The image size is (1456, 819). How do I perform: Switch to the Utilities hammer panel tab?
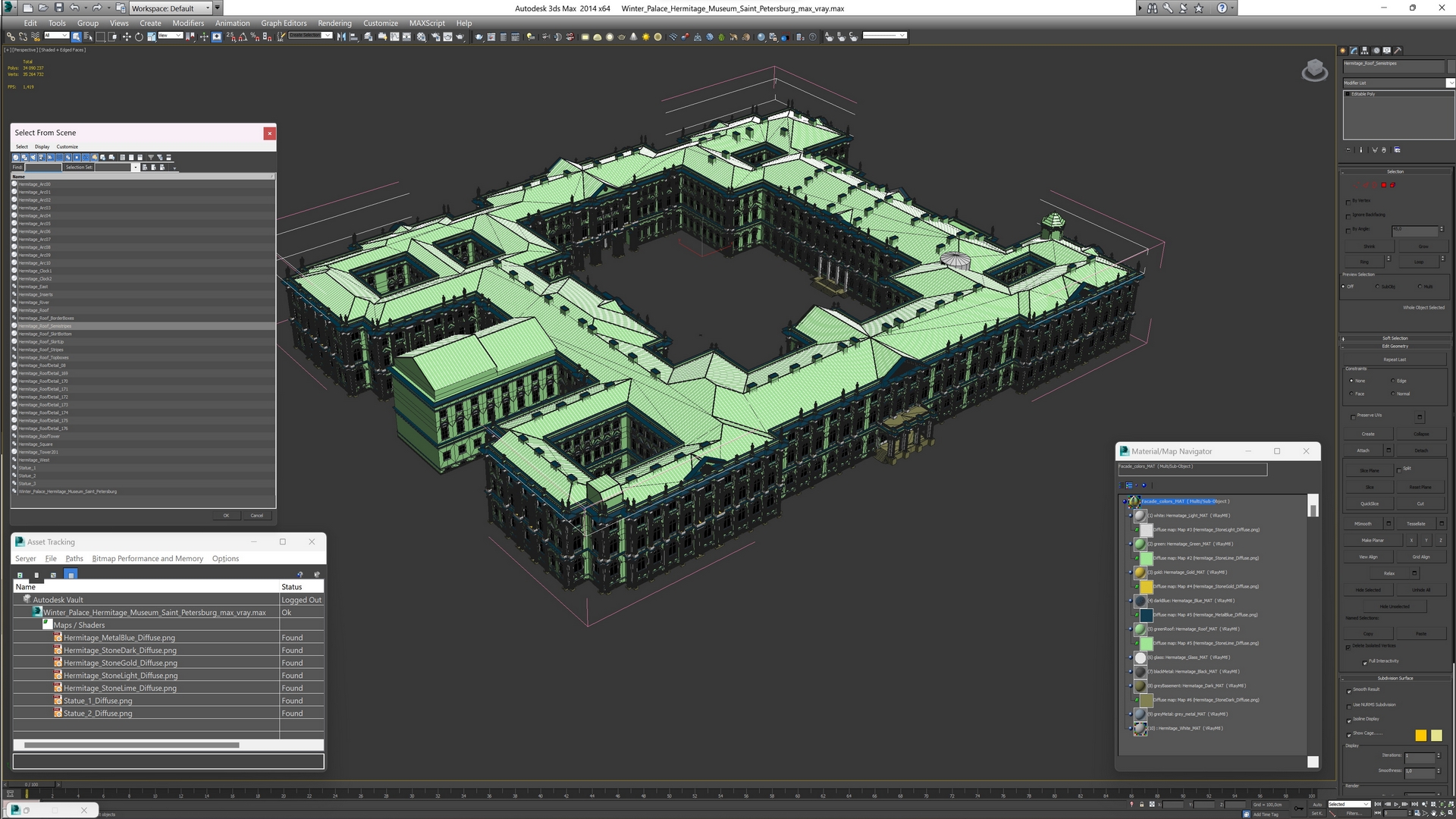point(1398,51)
